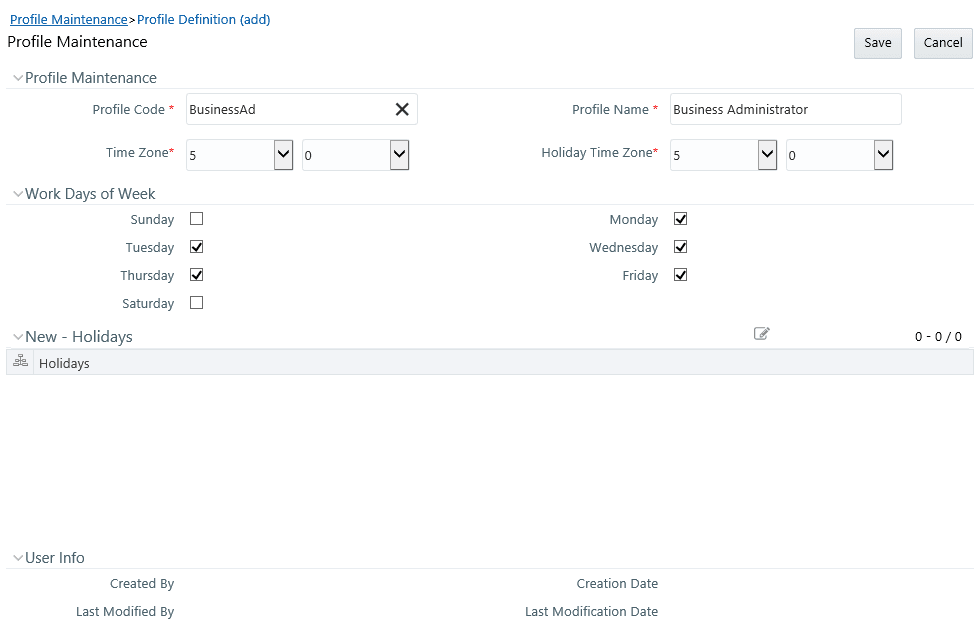Image resolution: width=979 pixels, height=623 pixels.
Task: Click the Profile Name text field
Action: [x=785, y=110]
